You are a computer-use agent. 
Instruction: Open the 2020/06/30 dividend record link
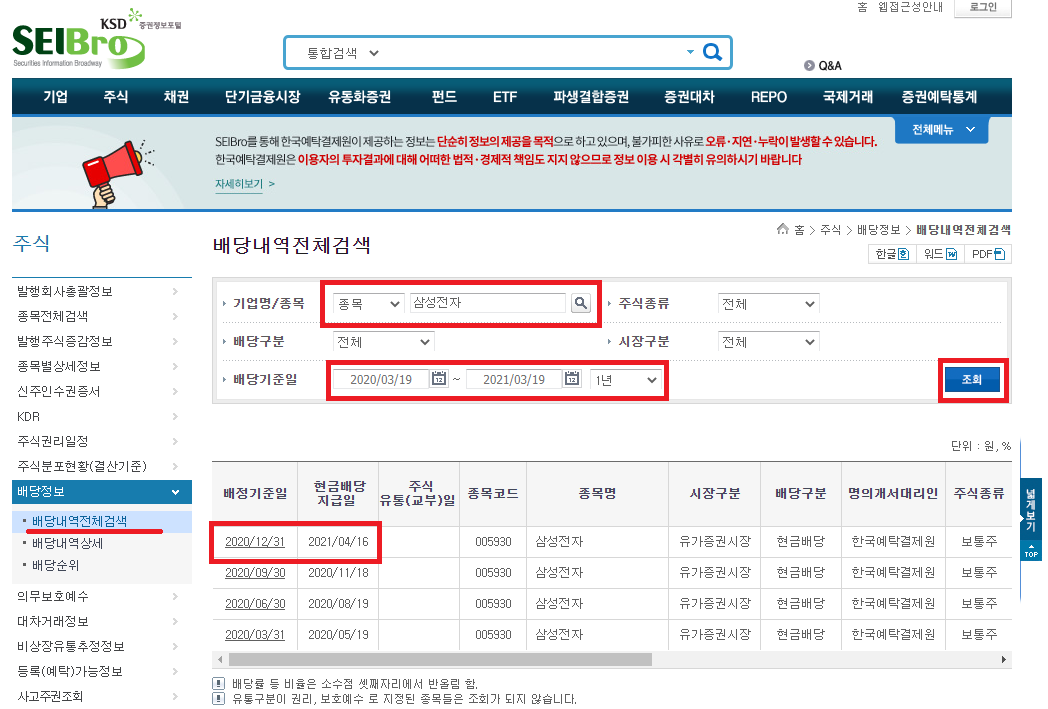tap(255, 603)
